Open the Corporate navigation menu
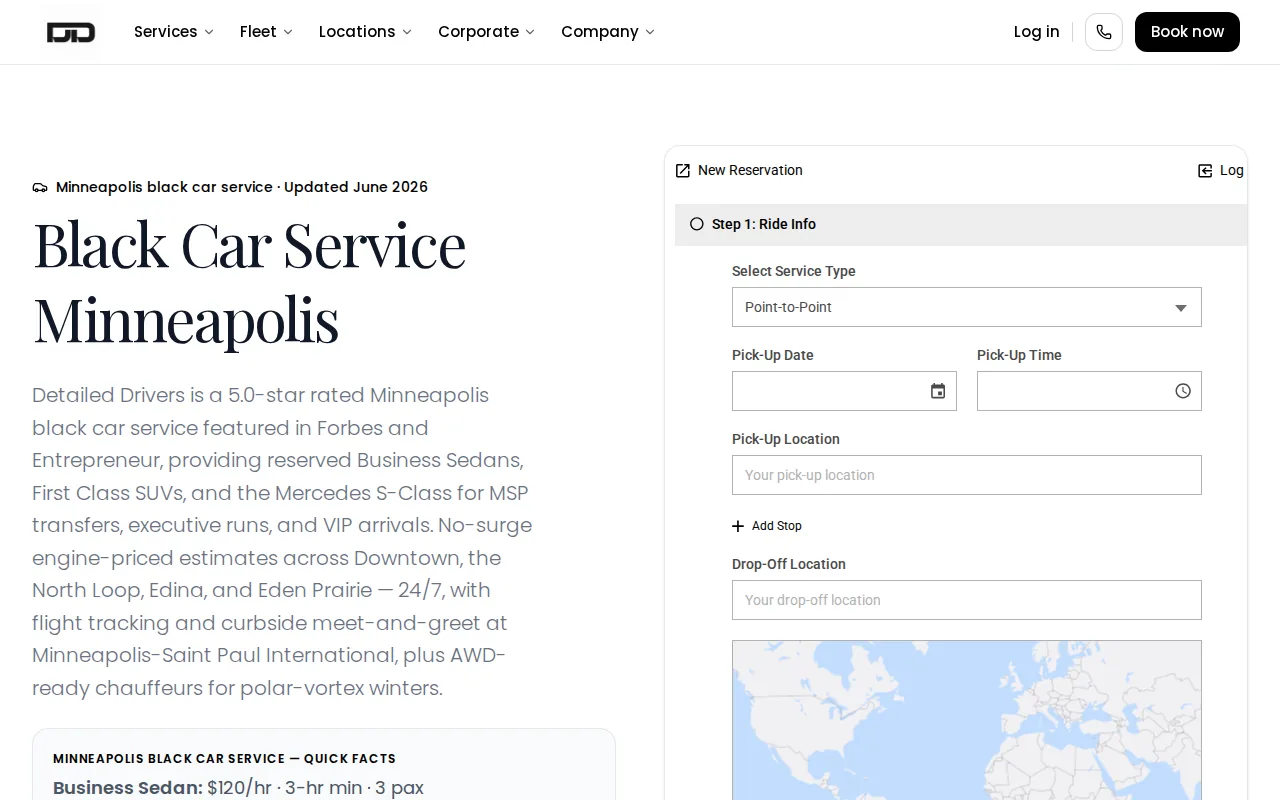The height and width of the screenshot is (800, 1280). click(x=486, y=32)
